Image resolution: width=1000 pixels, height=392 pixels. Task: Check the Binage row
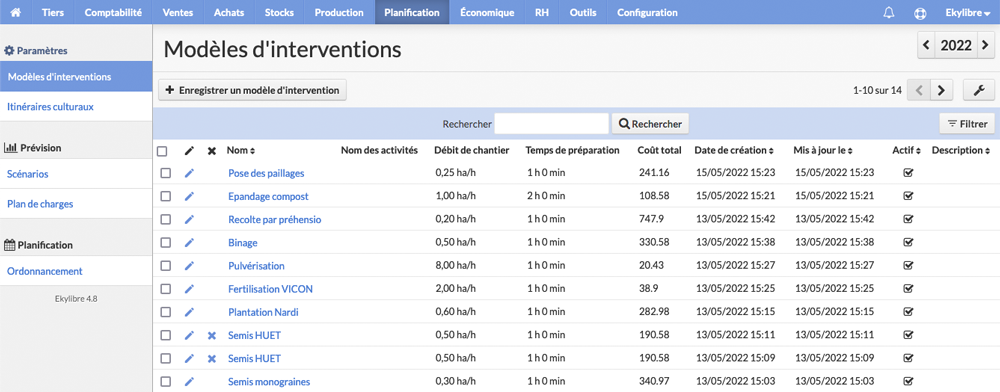(x=165, y=242)
